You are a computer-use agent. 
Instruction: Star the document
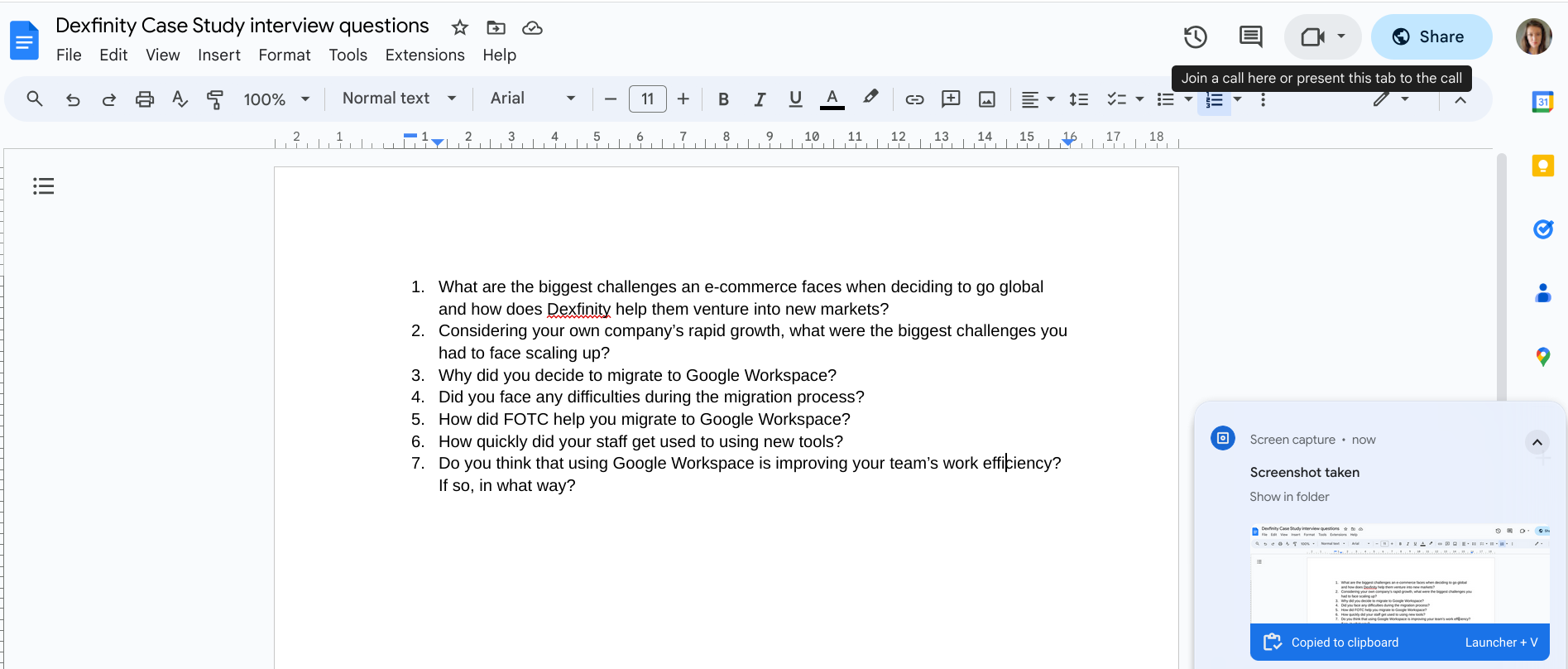pos(460,27)
